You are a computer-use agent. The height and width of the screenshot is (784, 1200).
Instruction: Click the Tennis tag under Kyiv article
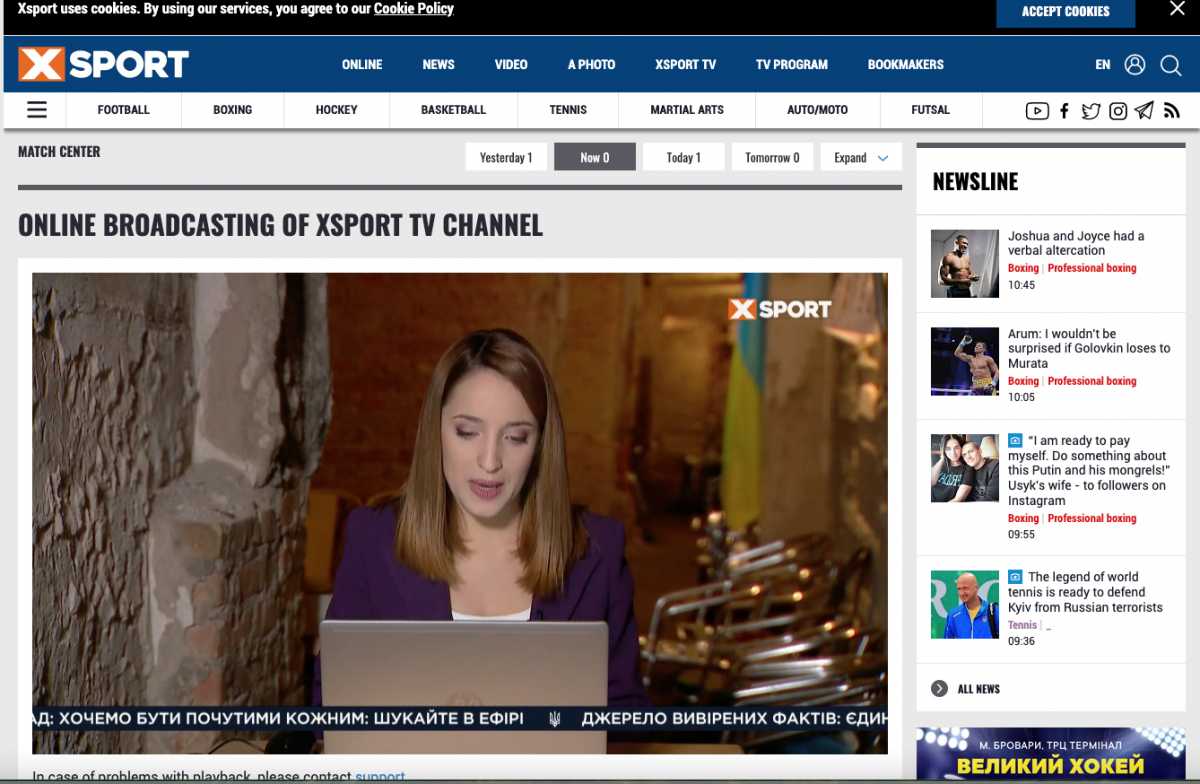point(1022,625)
